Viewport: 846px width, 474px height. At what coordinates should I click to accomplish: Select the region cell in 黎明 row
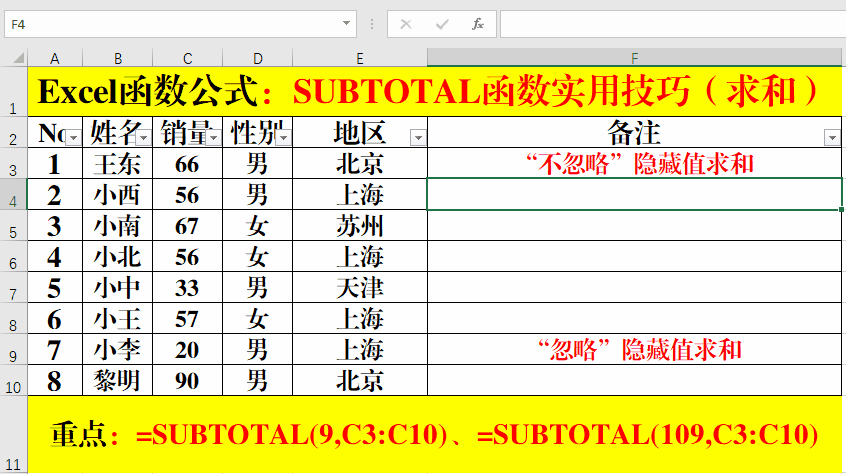pos(360,381)
